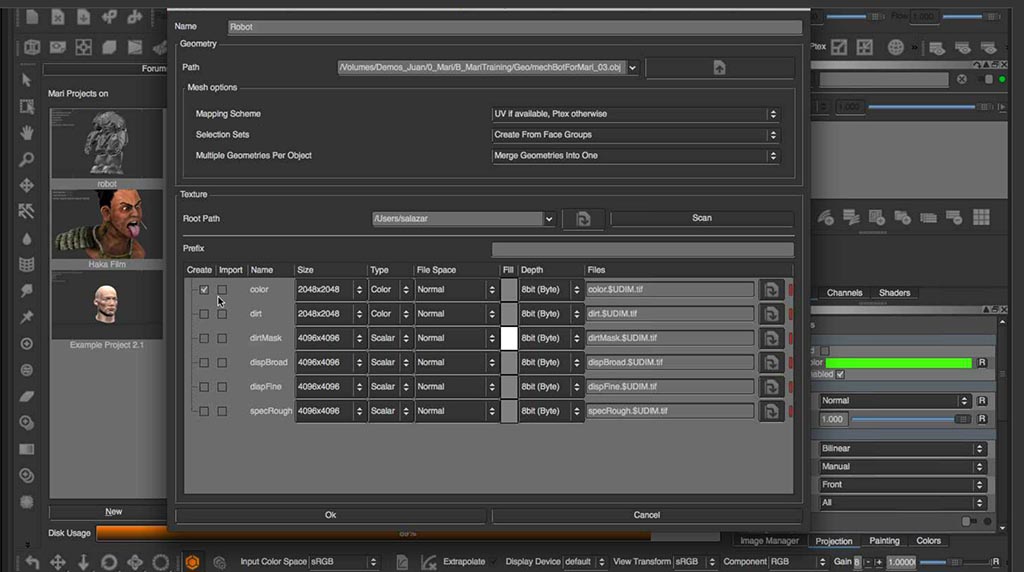Uncheck Create checkbox for color row
The width and height of the screenshot is (1024, 572).
coord(204,289)
